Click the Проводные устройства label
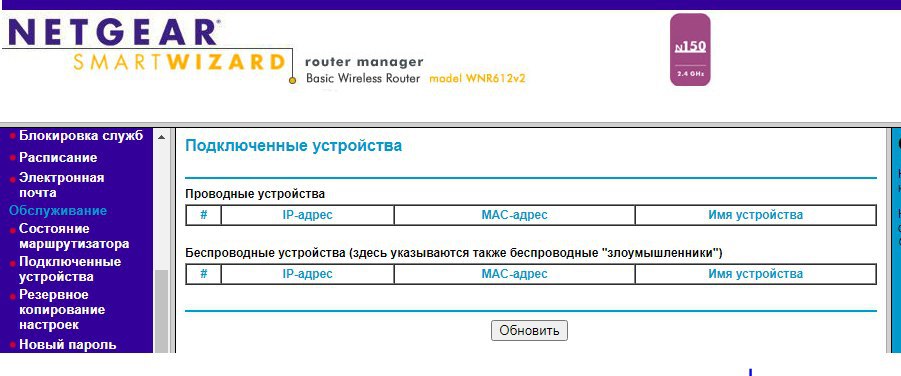 pos(255,194)
